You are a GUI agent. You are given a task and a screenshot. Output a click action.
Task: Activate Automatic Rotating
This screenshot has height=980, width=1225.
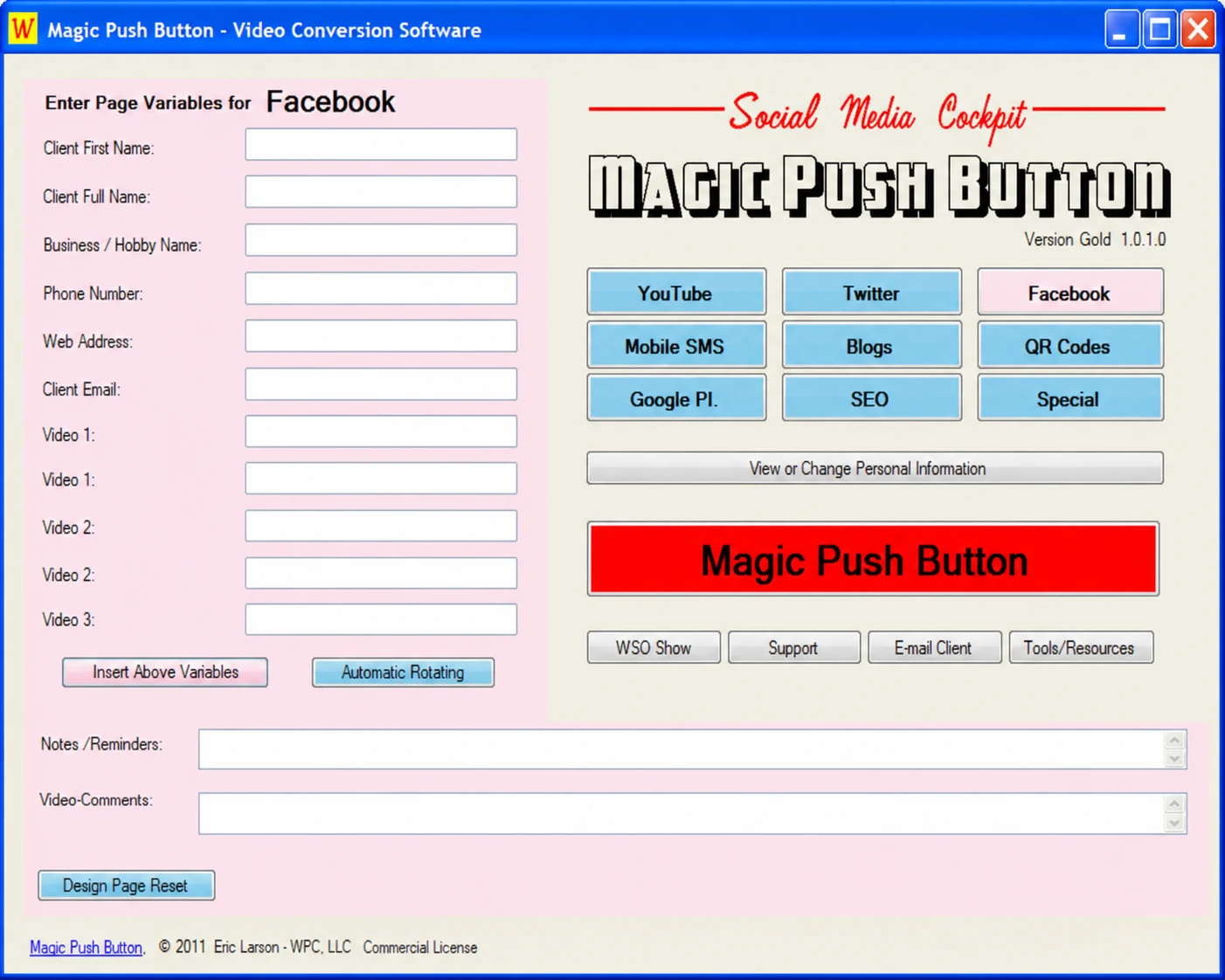click(x=403, y=672)
